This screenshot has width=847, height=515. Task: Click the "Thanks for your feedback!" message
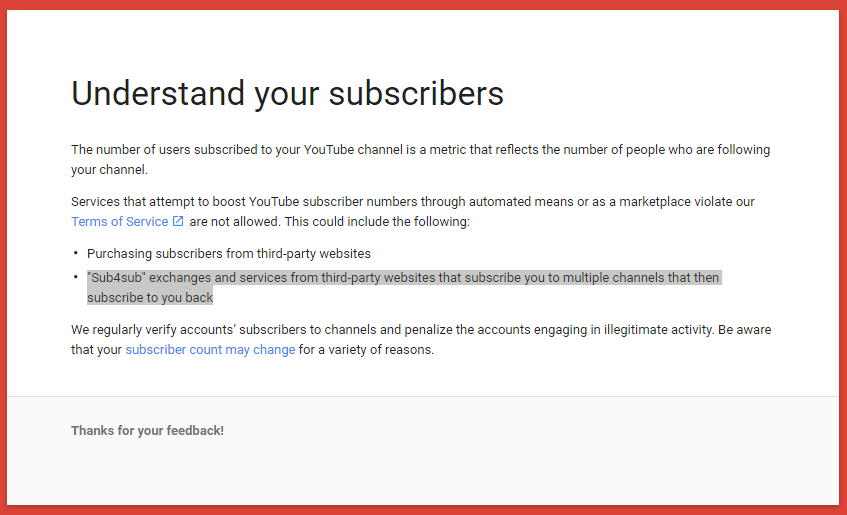147,430
